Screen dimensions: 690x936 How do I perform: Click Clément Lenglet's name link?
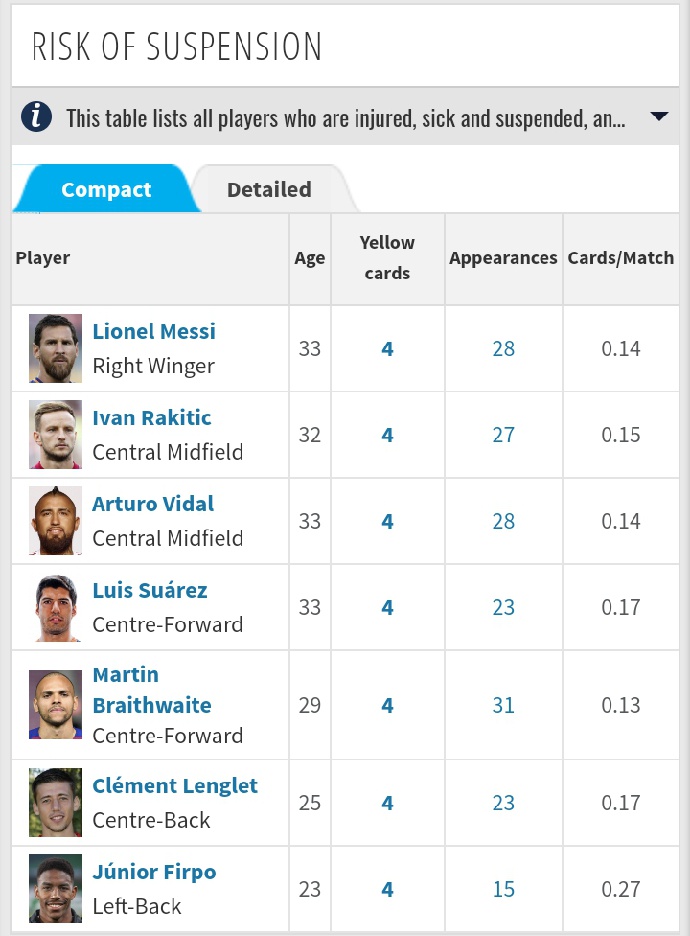(175, 786)
